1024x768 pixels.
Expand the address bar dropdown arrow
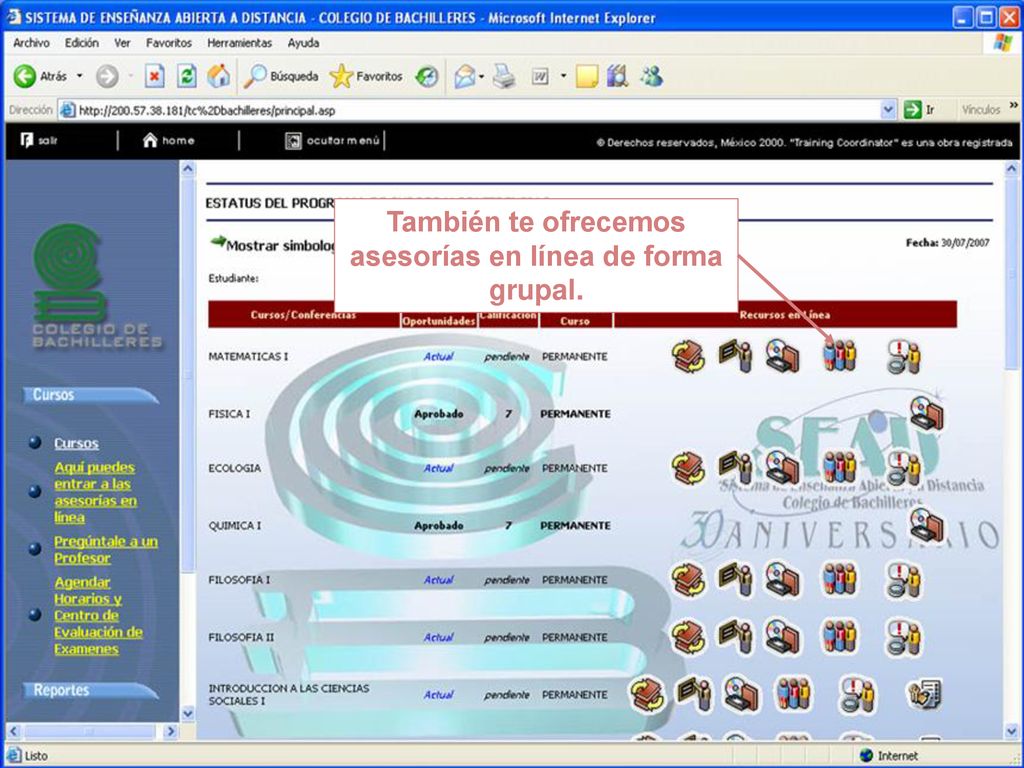click(888, 110)
